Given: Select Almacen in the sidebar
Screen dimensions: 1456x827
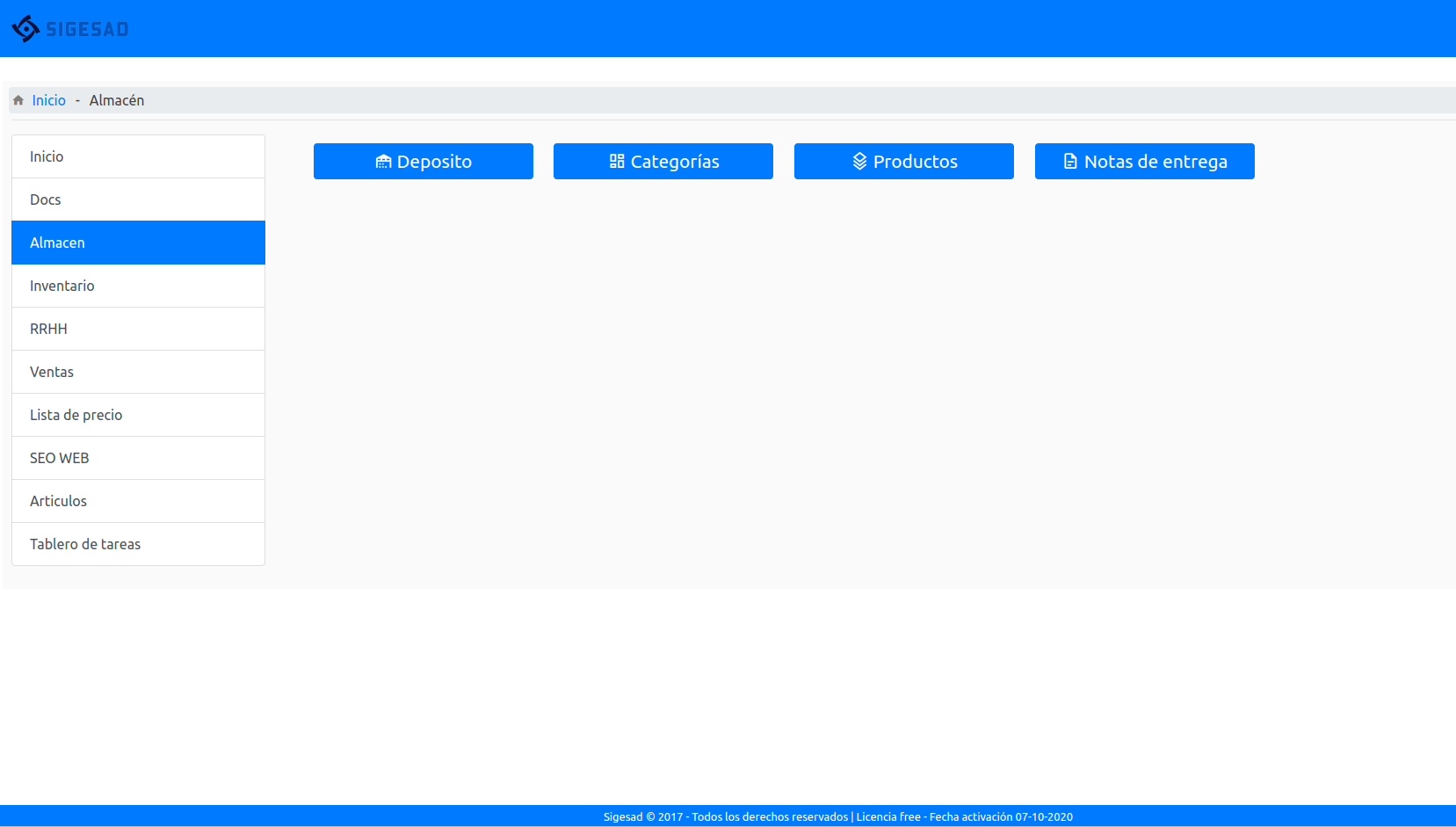Looking at the screenshot, I should pyautogui.click(x=138, y=243).
